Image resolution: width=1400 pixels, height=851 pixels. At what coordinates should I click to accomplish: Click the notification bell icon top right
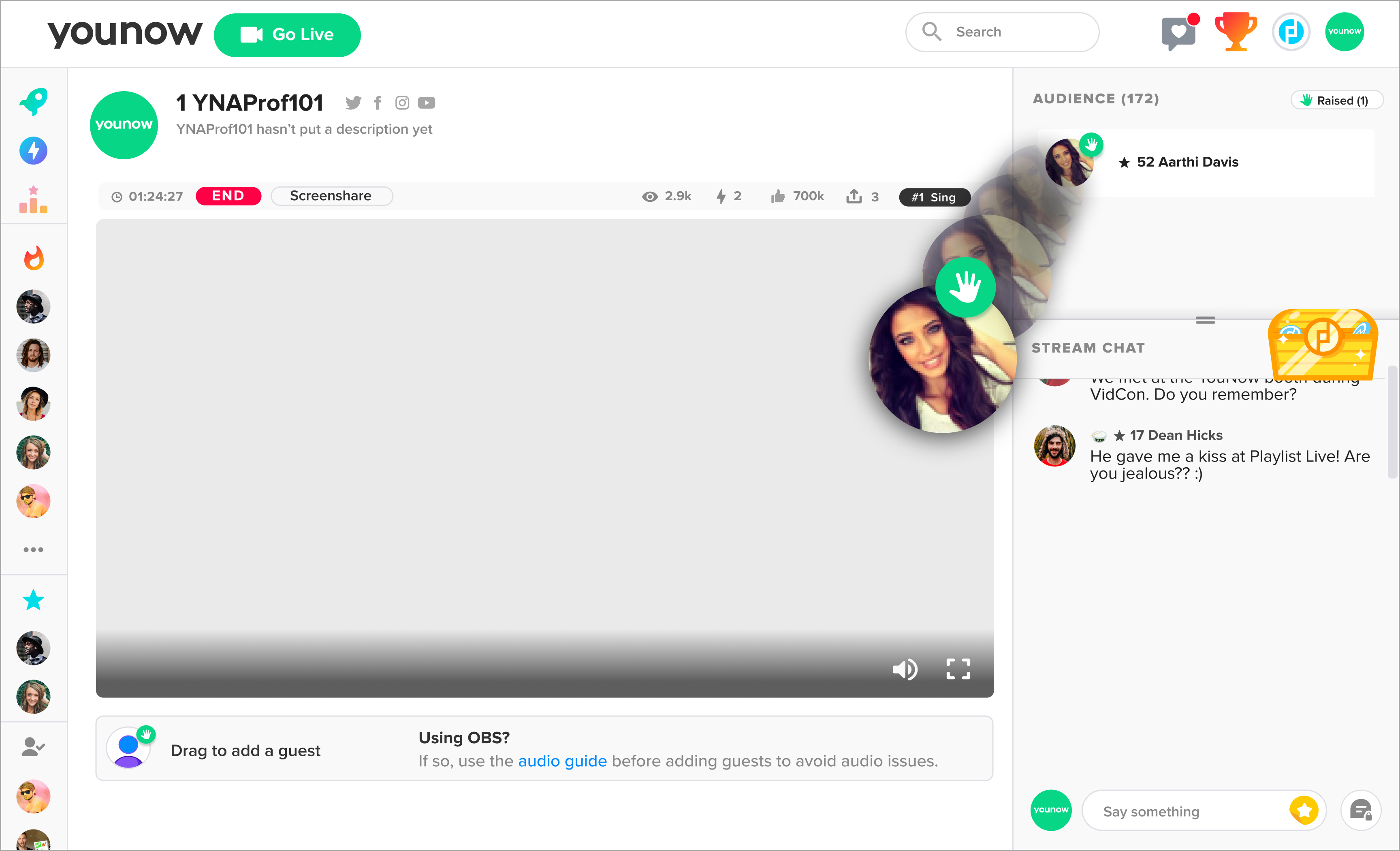coord(1175,32)
